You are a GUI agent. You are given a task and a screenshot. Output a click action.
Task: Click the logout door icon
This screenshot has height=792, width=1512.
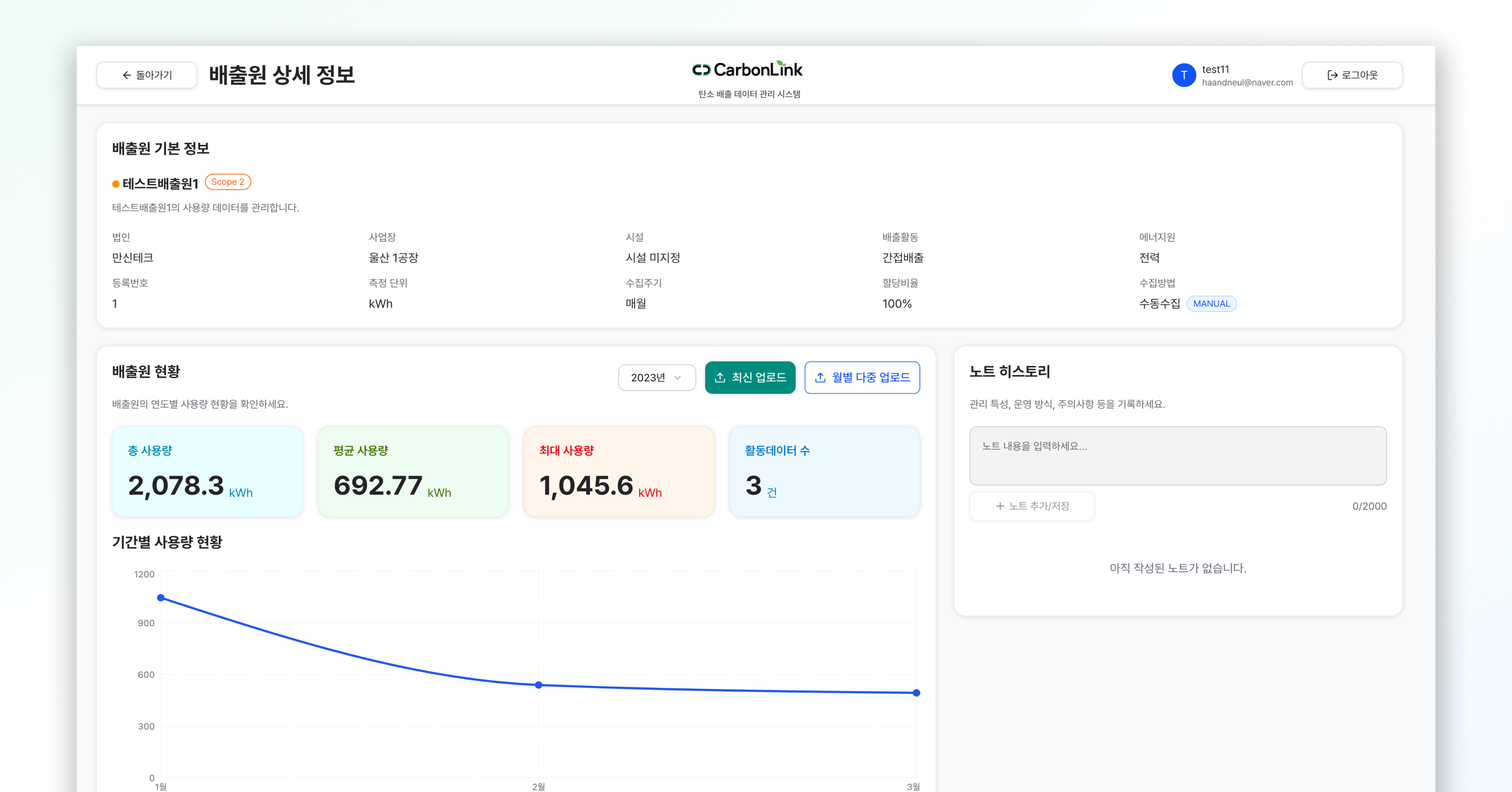tap(1332, 75)
